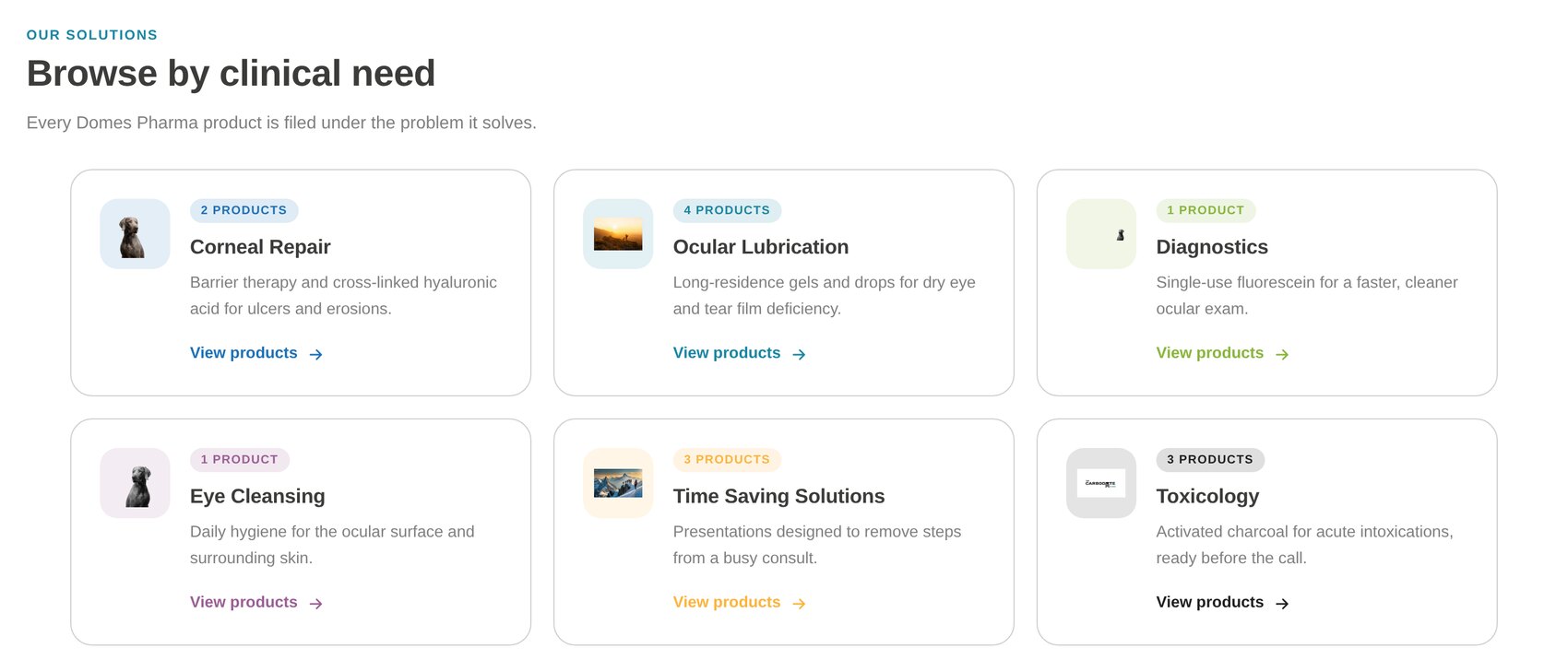Click the Diagnostics category image icon
Image resolution: width=1568 pixels, height=672 pixels.
pos(1101,234)
